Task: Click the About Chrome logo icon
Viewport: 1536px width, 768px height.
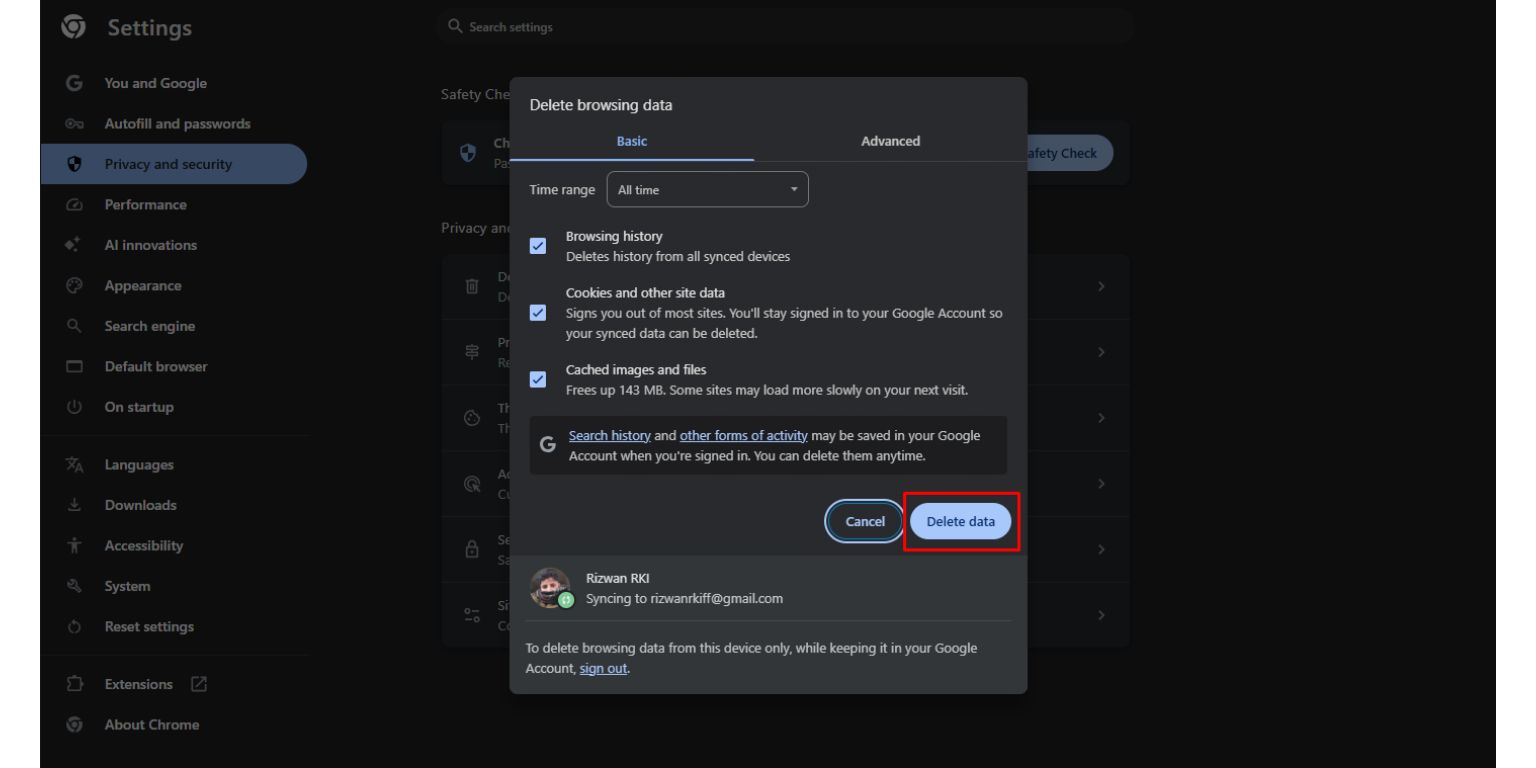Action: click(73, 725)
